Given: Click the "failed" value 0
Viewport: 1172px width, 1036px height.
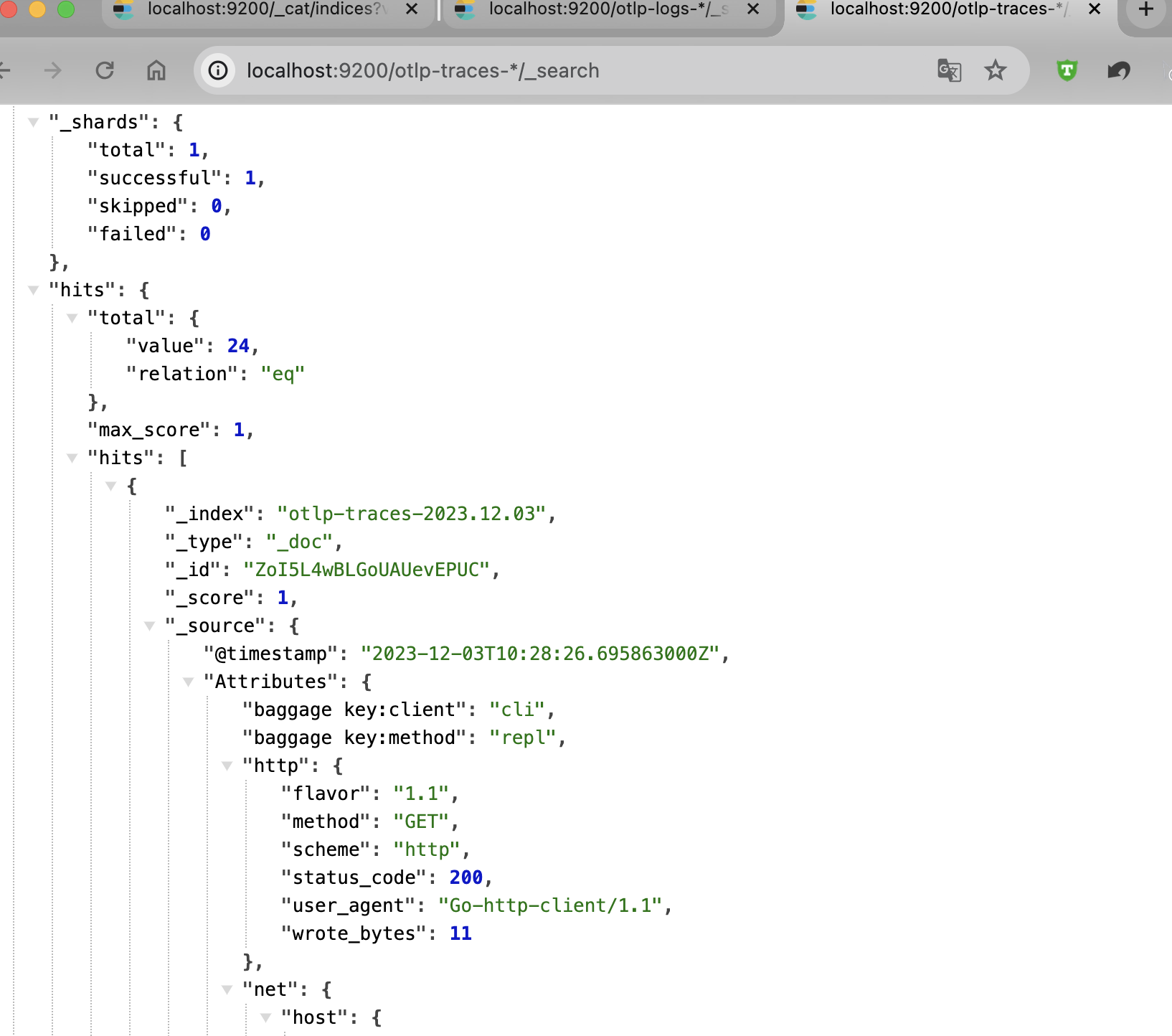Looking at the screenshot, I should [x=205, y=234].
